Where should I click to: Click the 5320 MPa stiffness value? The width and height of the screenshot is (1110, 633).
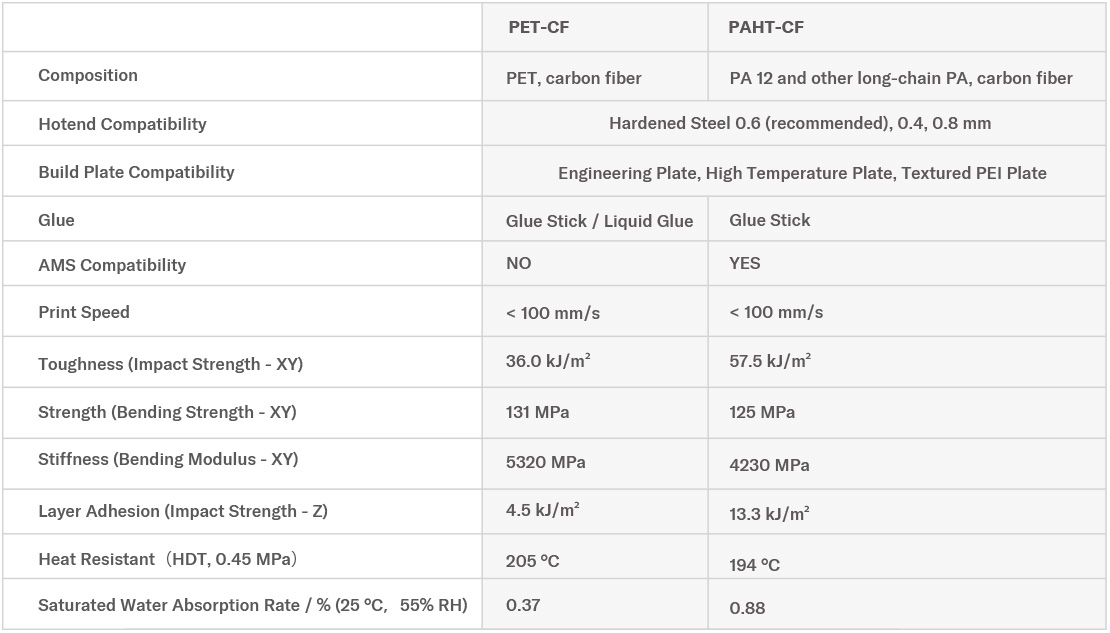click(x=546, y=462)
